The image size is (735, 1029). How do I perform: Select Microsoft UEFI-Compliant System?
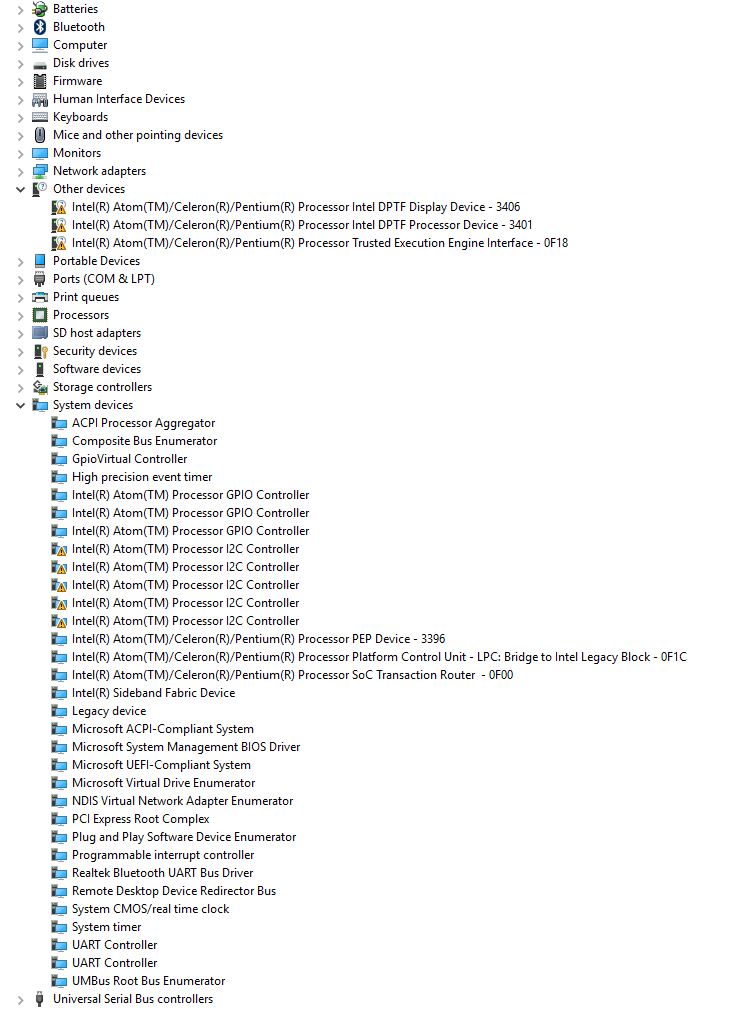[161, 765]
